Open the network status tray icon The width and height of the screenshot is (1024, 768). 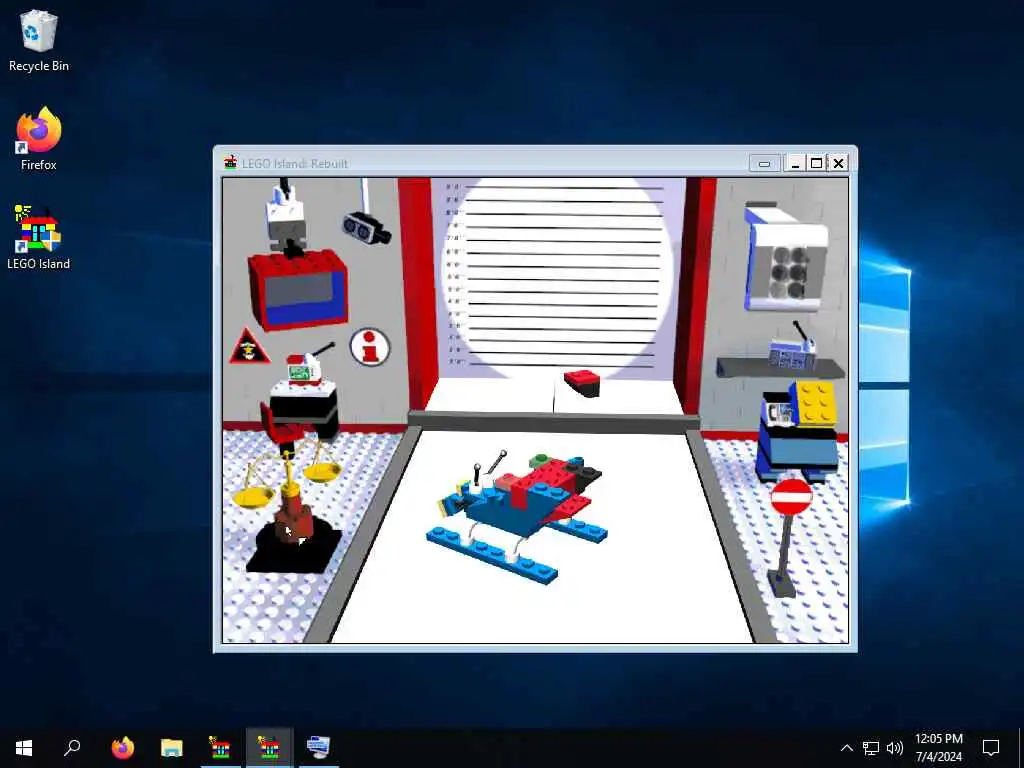click(x=871, y=748)
